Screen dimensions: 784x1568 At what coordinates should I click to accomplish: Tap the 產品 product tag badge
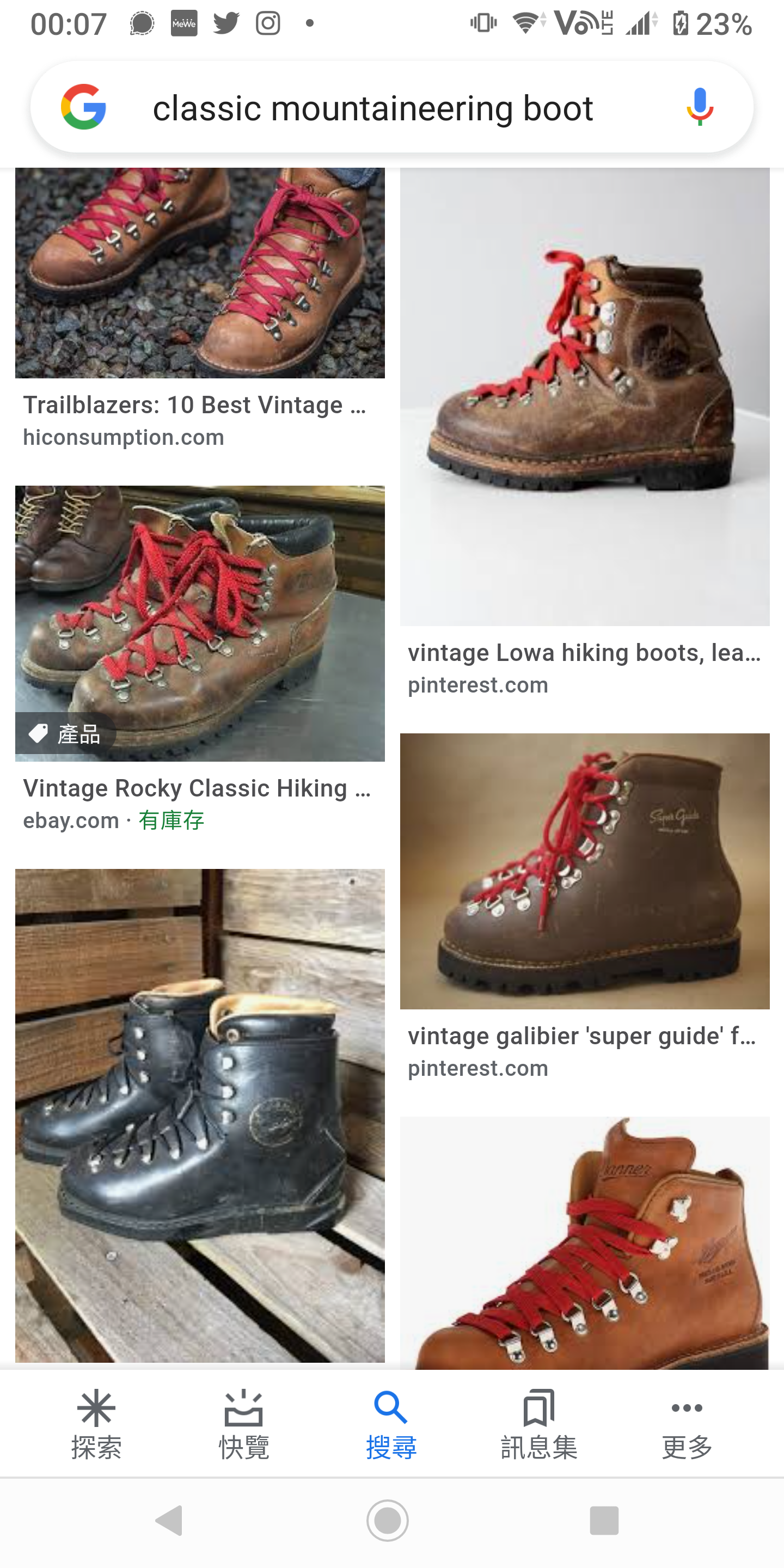click(66, 734)
